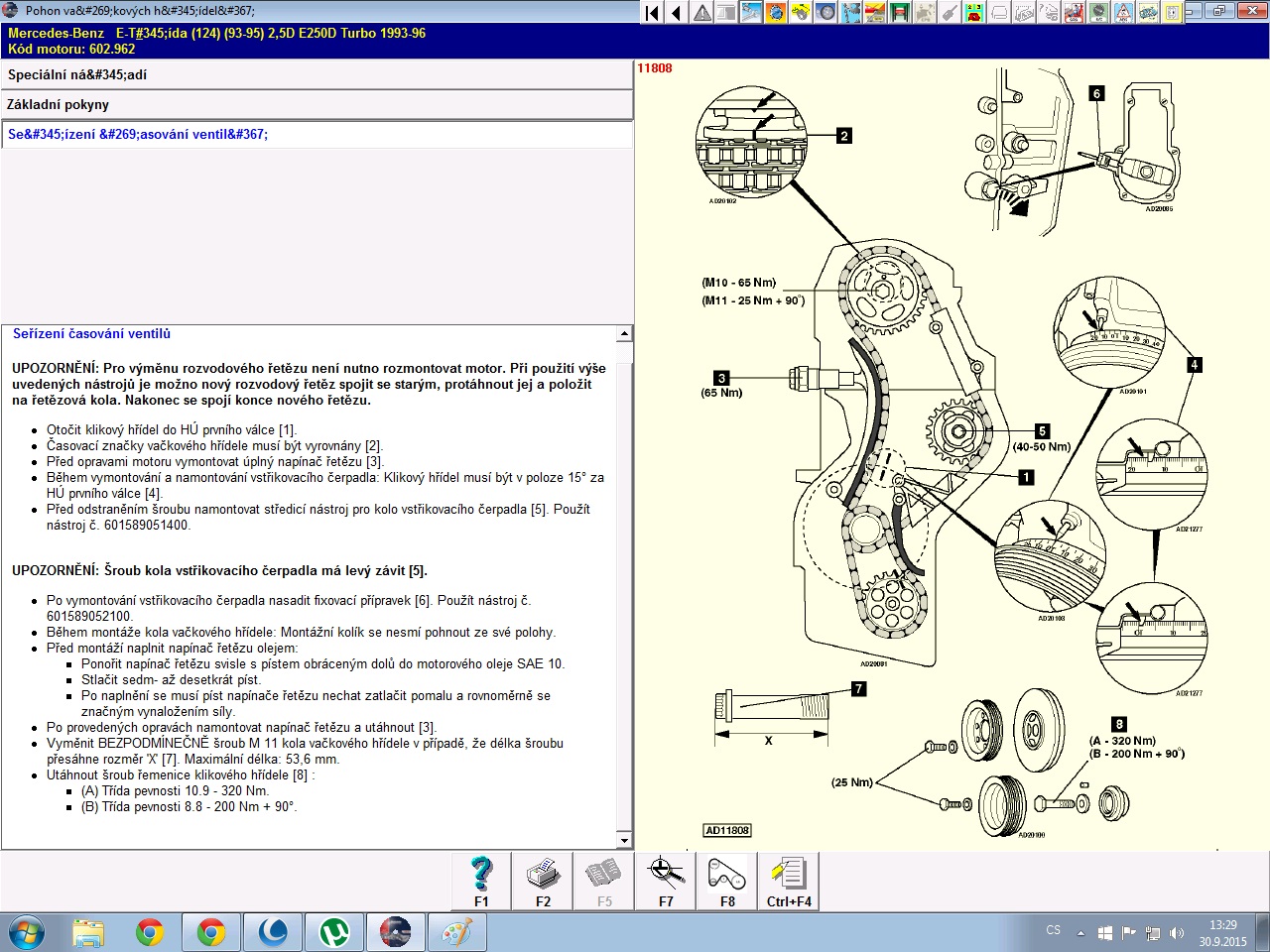Screen dimensions: 1270x952
Task: Click the CS keyboard language indicator
Action: (x=1053, y=931)
